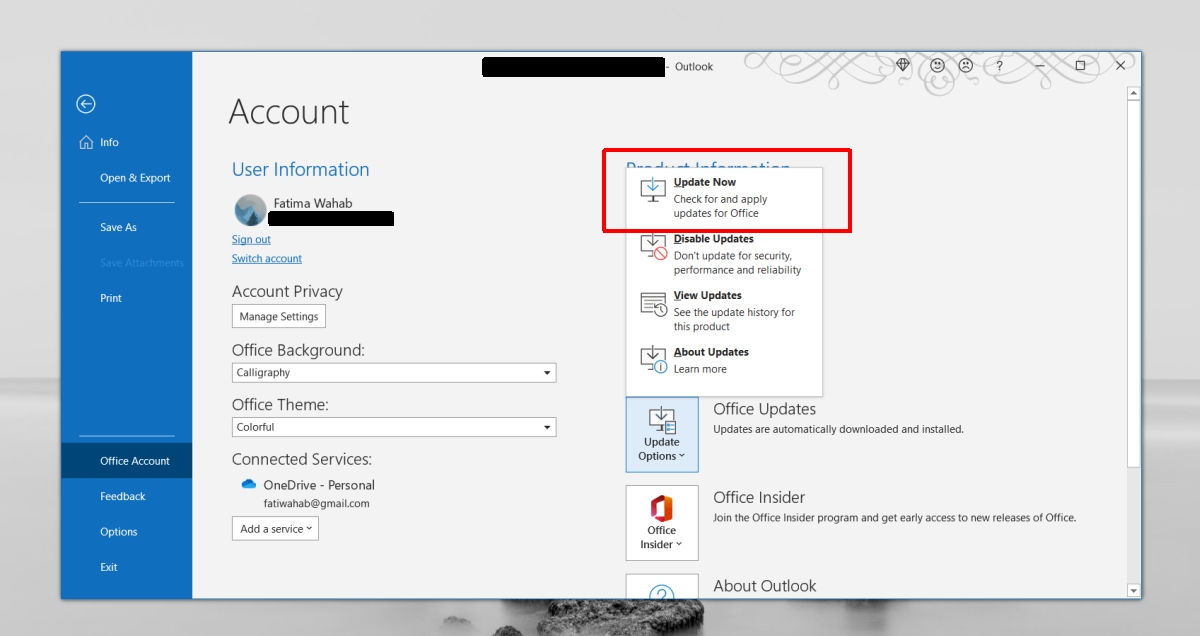Open Options in the sidebar
This screenshot has width=1200, height=636.
[126, 532]
